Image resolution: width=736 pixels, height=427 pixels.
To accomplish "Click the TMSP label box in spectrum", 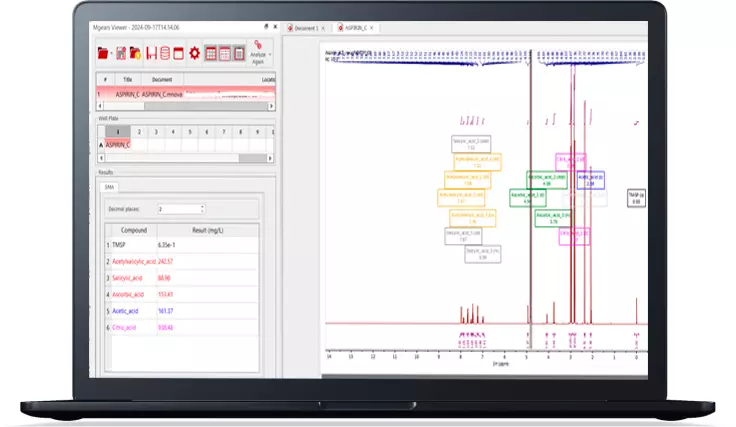I will pyautogui.click(x=635, y=197).
